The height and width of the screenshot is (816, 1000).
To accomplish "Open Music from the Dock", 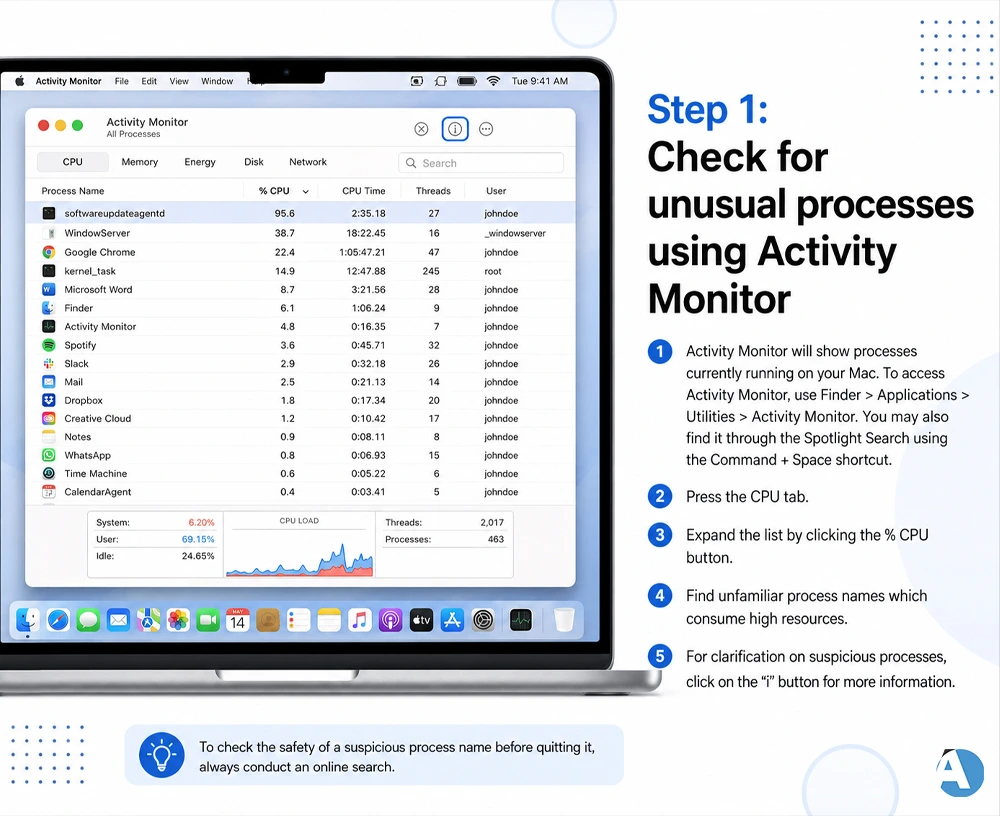I will pos(360,619).
